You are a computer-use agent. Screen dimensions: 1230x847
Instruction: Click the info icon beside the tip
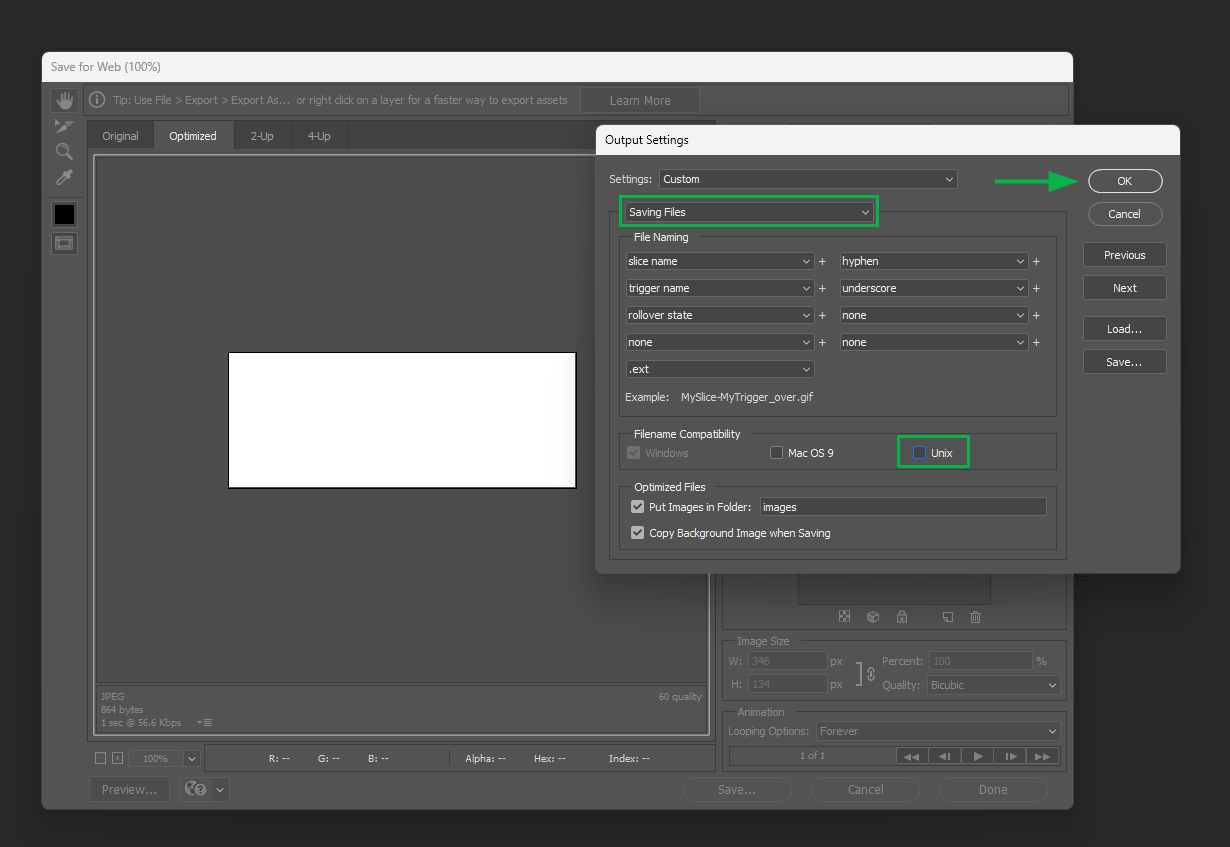97,100
